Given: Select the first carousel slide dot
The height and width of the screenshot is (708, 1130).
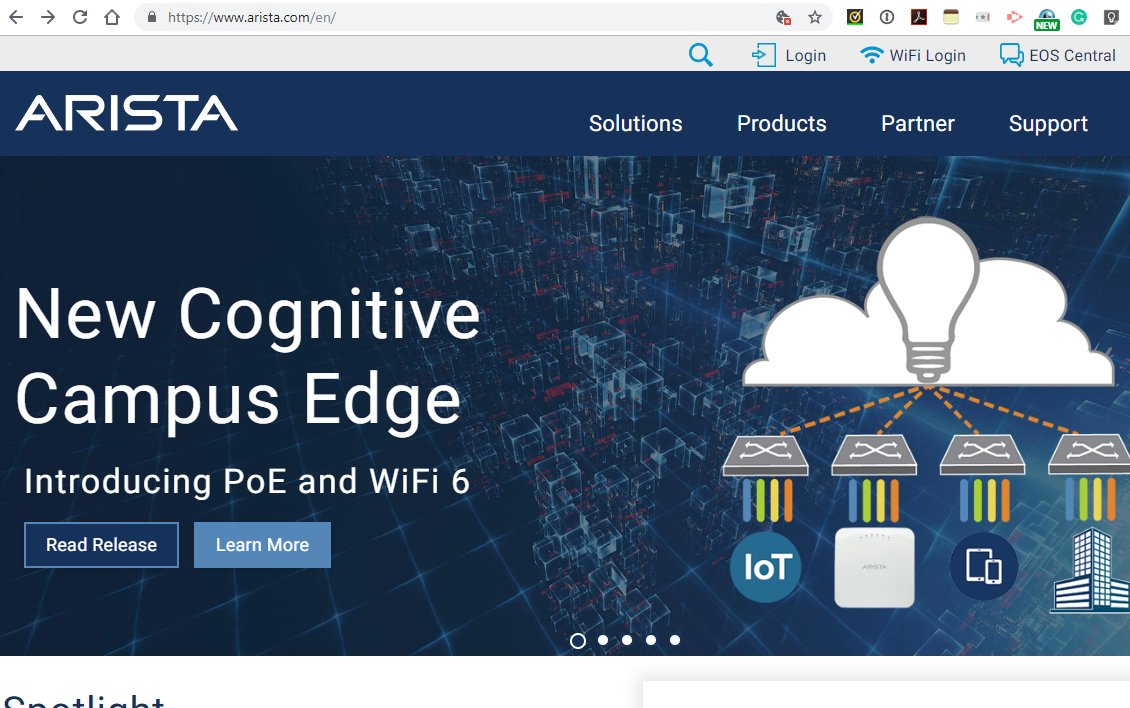Looking at the screenshot, I should 578,640.
